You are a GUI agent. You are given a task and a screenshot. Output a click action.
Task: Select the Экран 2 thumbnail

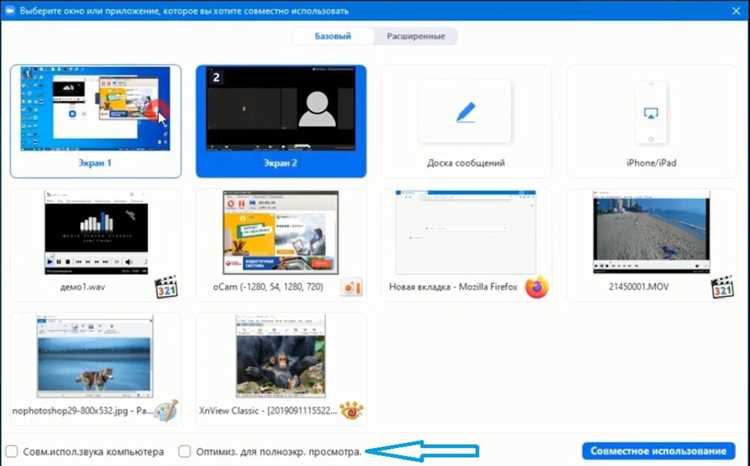click(281, 122)
